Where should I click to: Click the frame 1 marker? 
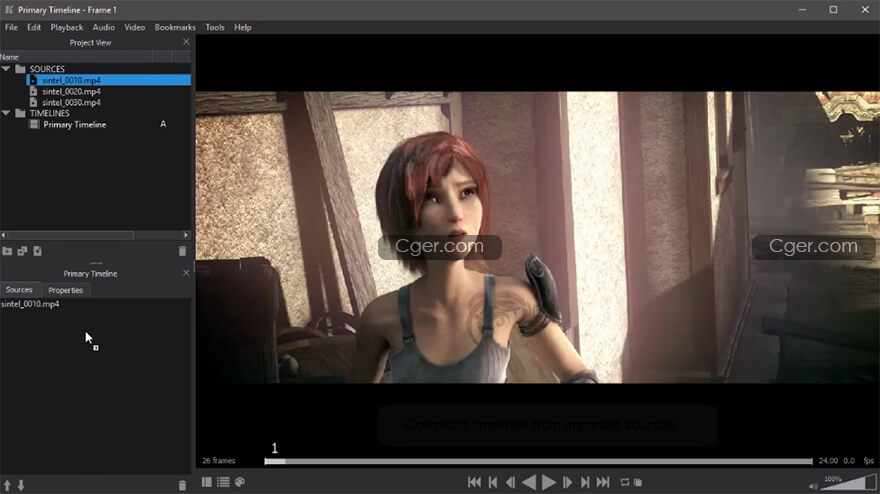click(274, 448)
